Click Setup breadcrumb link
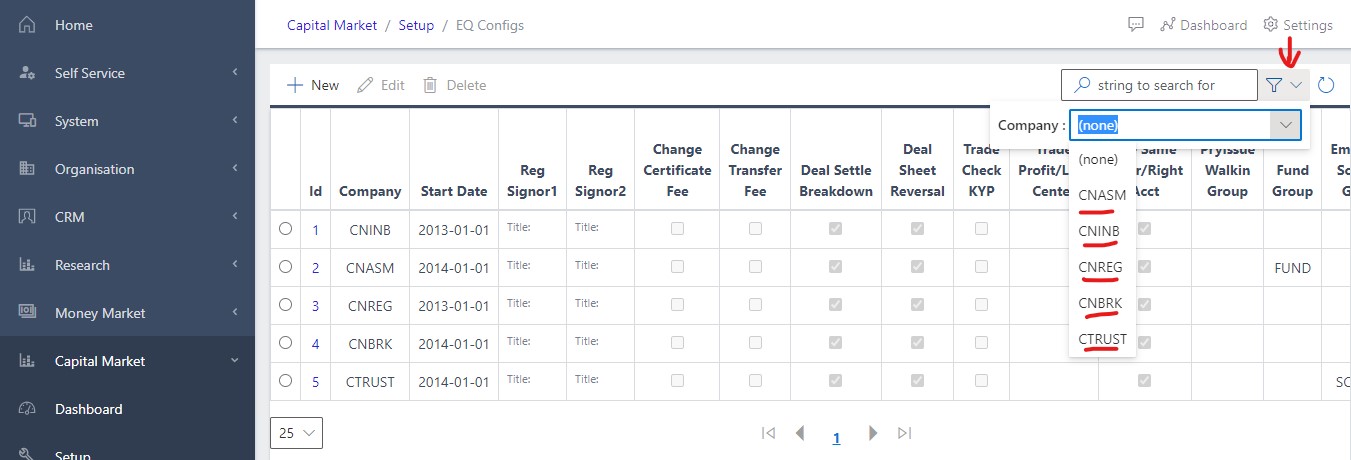The width and height of the screenshot is (1351, 460). pyautogui.click(x=416, y=25)
